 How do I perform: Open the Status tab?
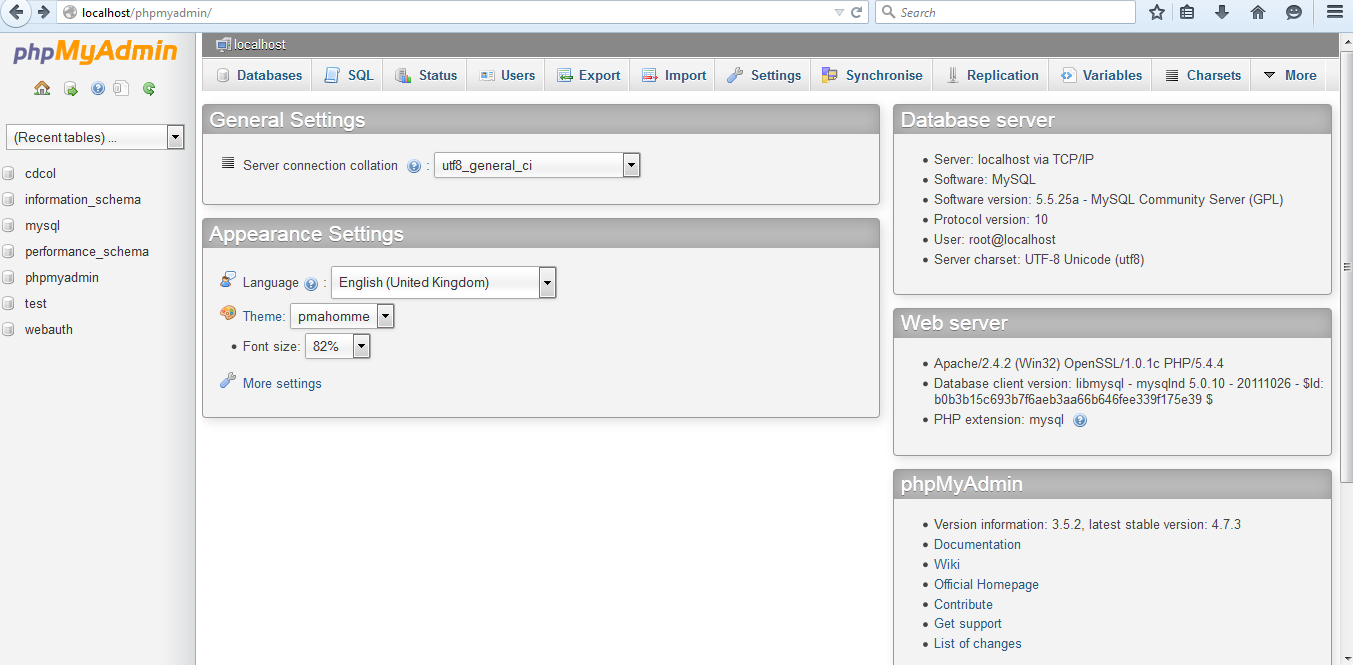click(426, 75)
